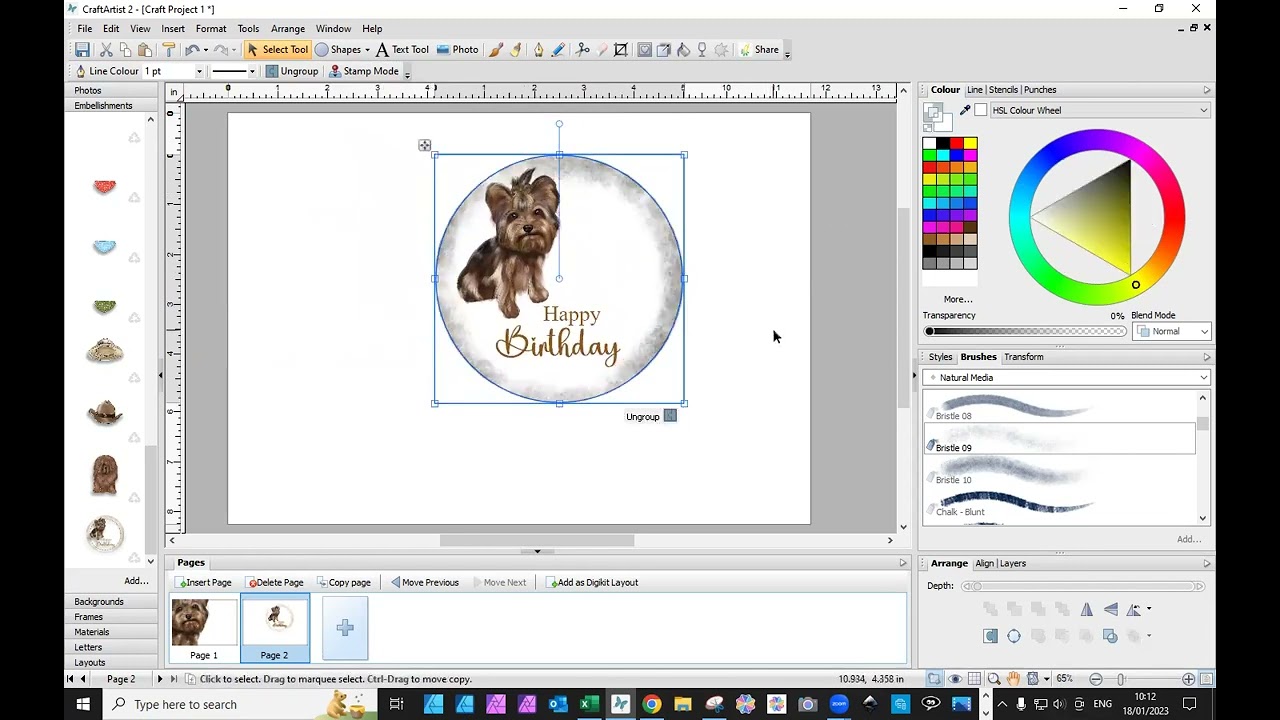Open the Shapes dropdown arrow
1280x720 pixels.
coord(367,50)
